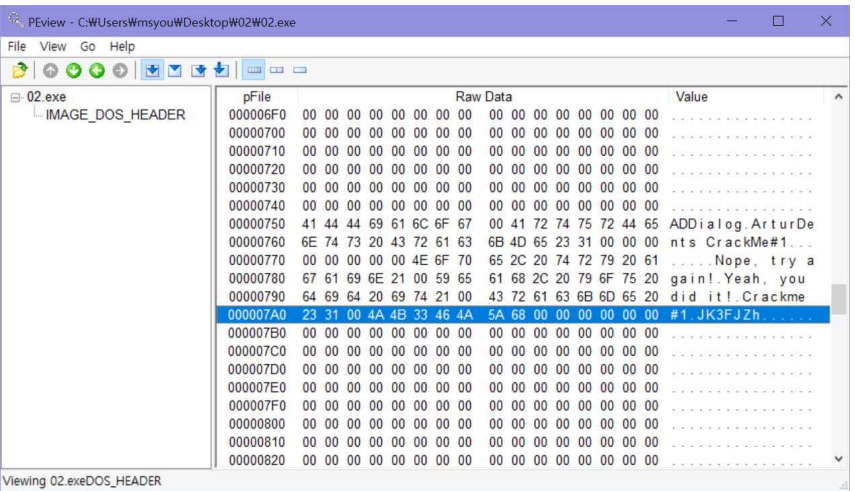Click the window resize grip in status bar

[x=845, y=484]
